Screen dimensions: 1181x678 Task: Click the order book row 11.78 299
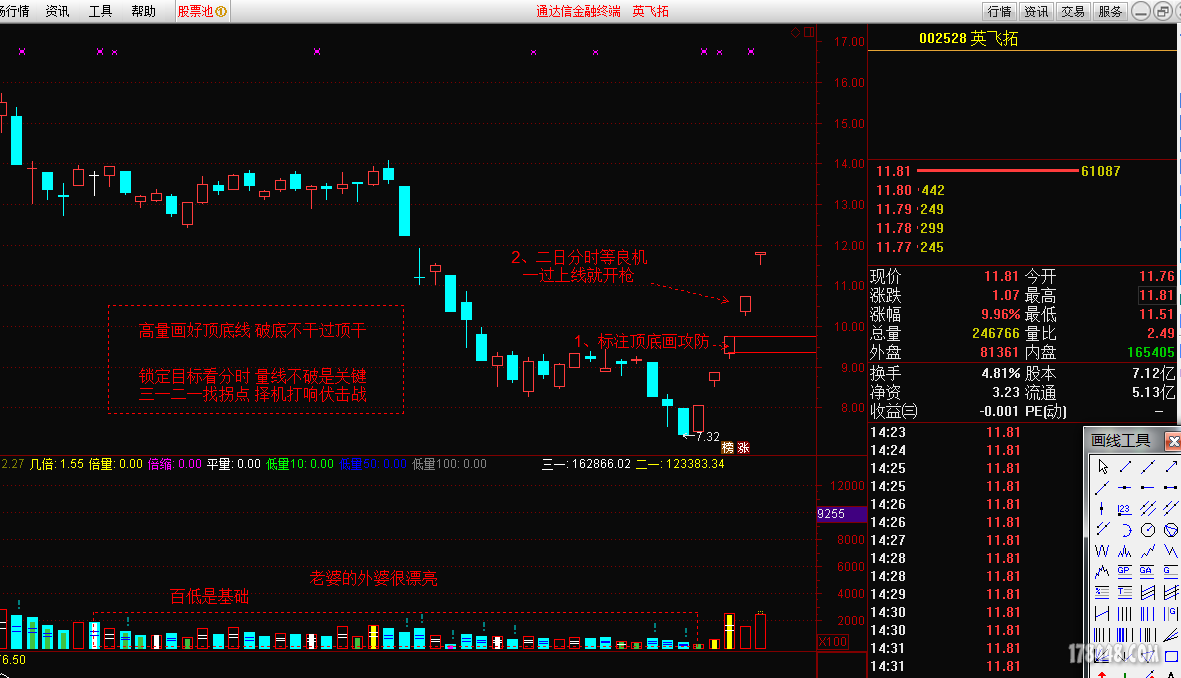[910, 228]
